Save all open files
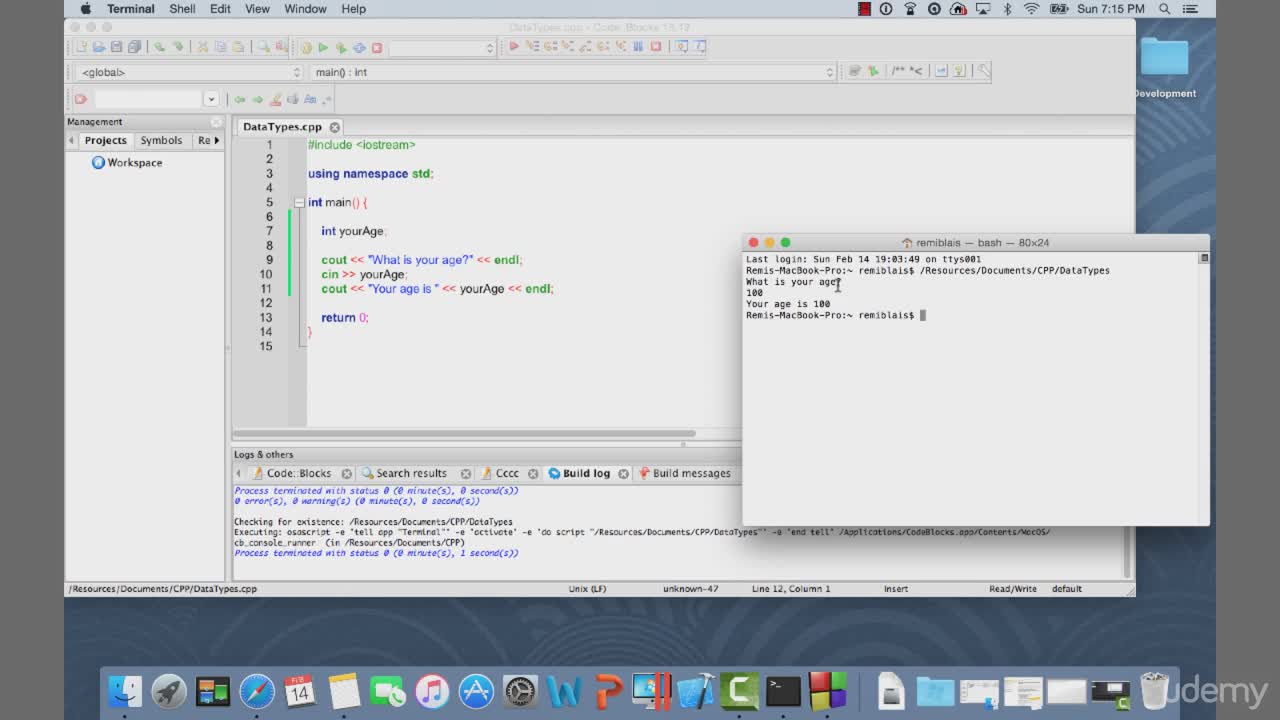 point(134,46)
